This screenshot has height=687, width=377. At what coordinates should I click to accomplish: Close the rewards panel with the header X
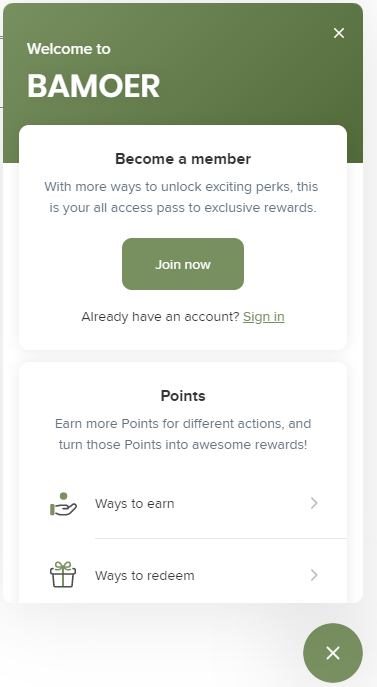click(x=338, y=33)
